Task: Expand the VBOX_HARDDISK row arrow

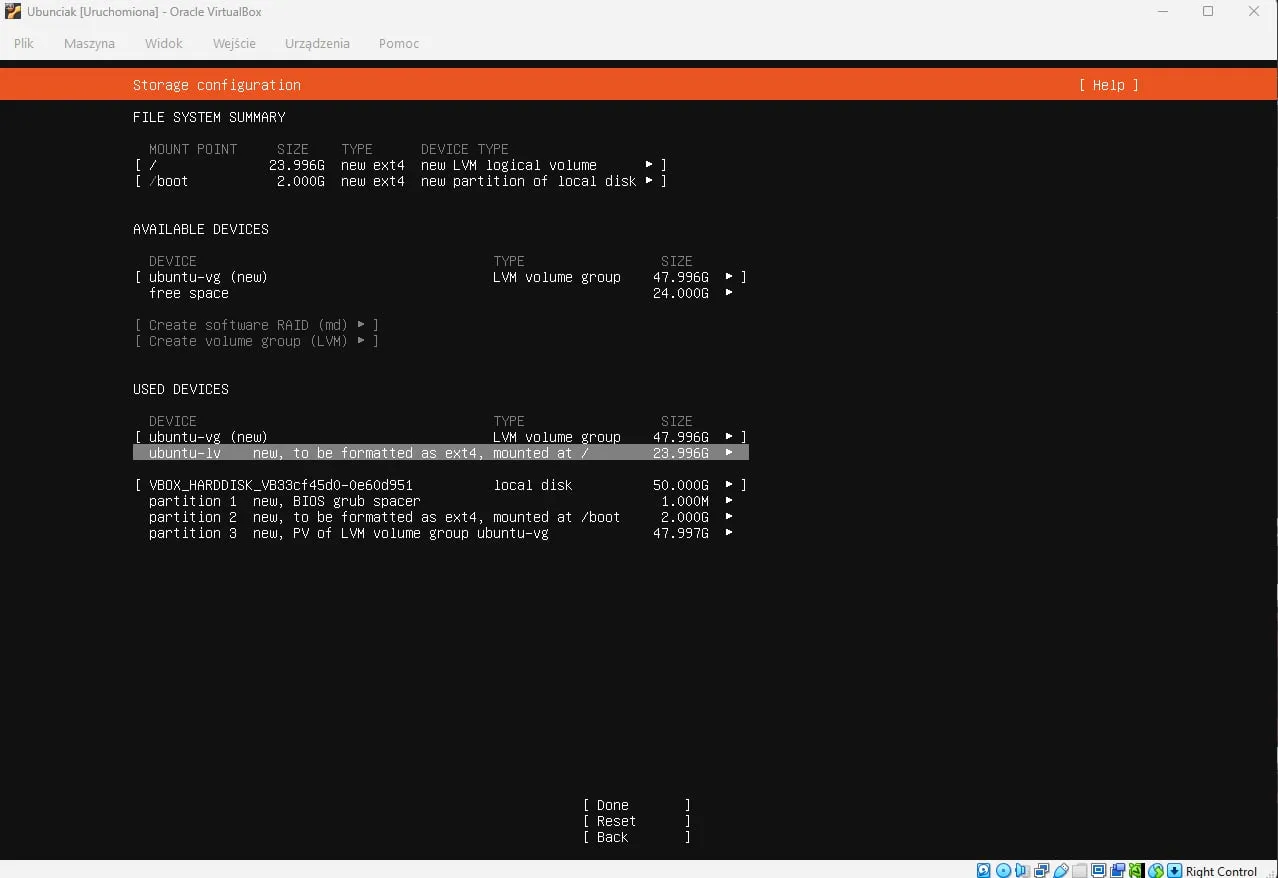Action: point(729,485)
